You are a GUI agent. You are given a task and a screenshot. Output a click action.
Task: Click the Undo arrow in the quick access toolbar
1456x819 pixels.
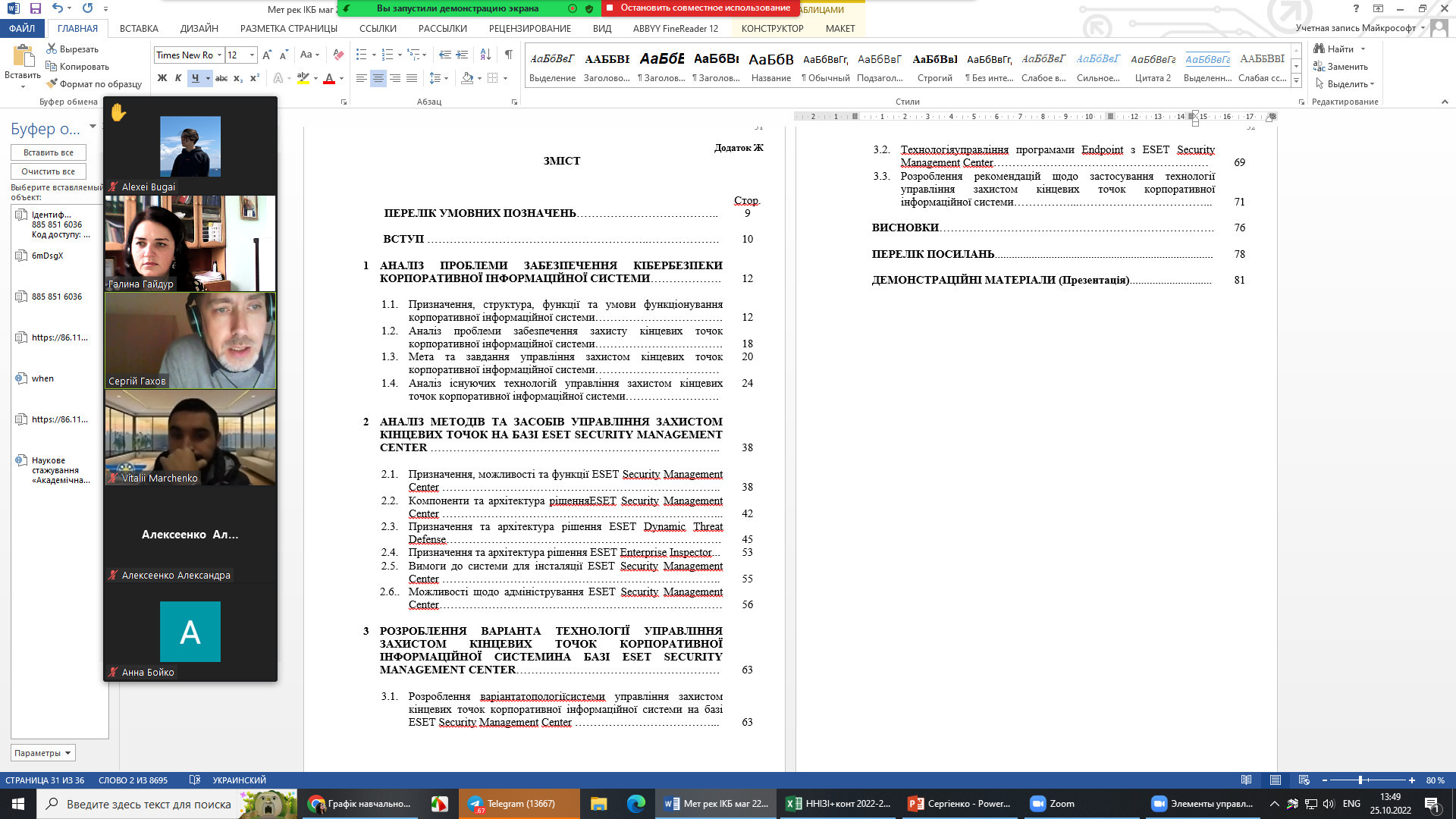pyautogui.click(x=58, y=8)
